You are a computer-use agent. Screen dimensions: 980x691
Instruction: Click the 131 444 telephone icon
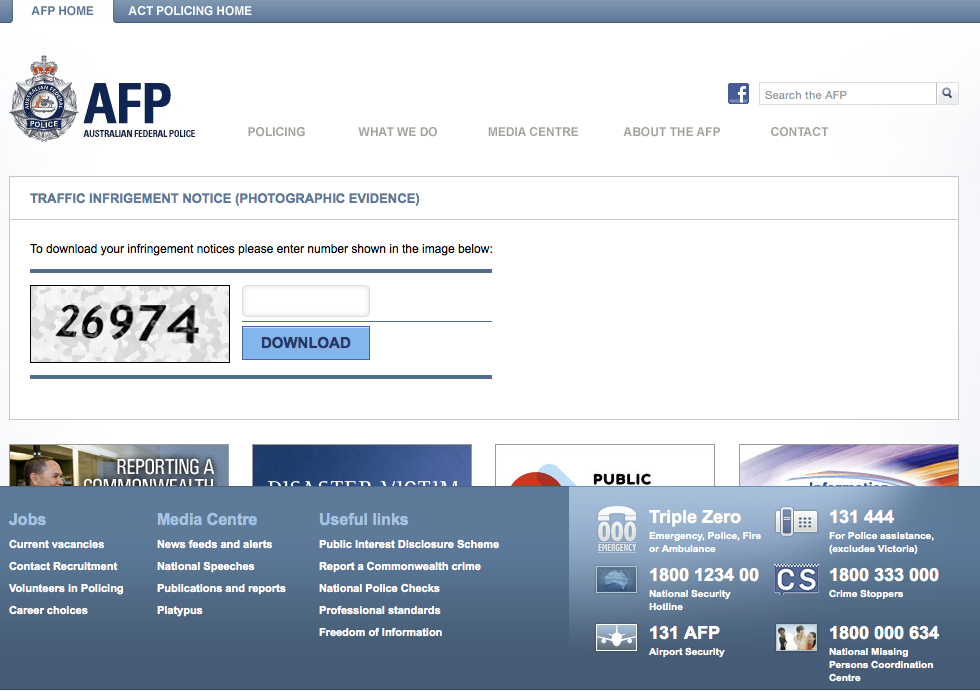(x=796, y=522)
